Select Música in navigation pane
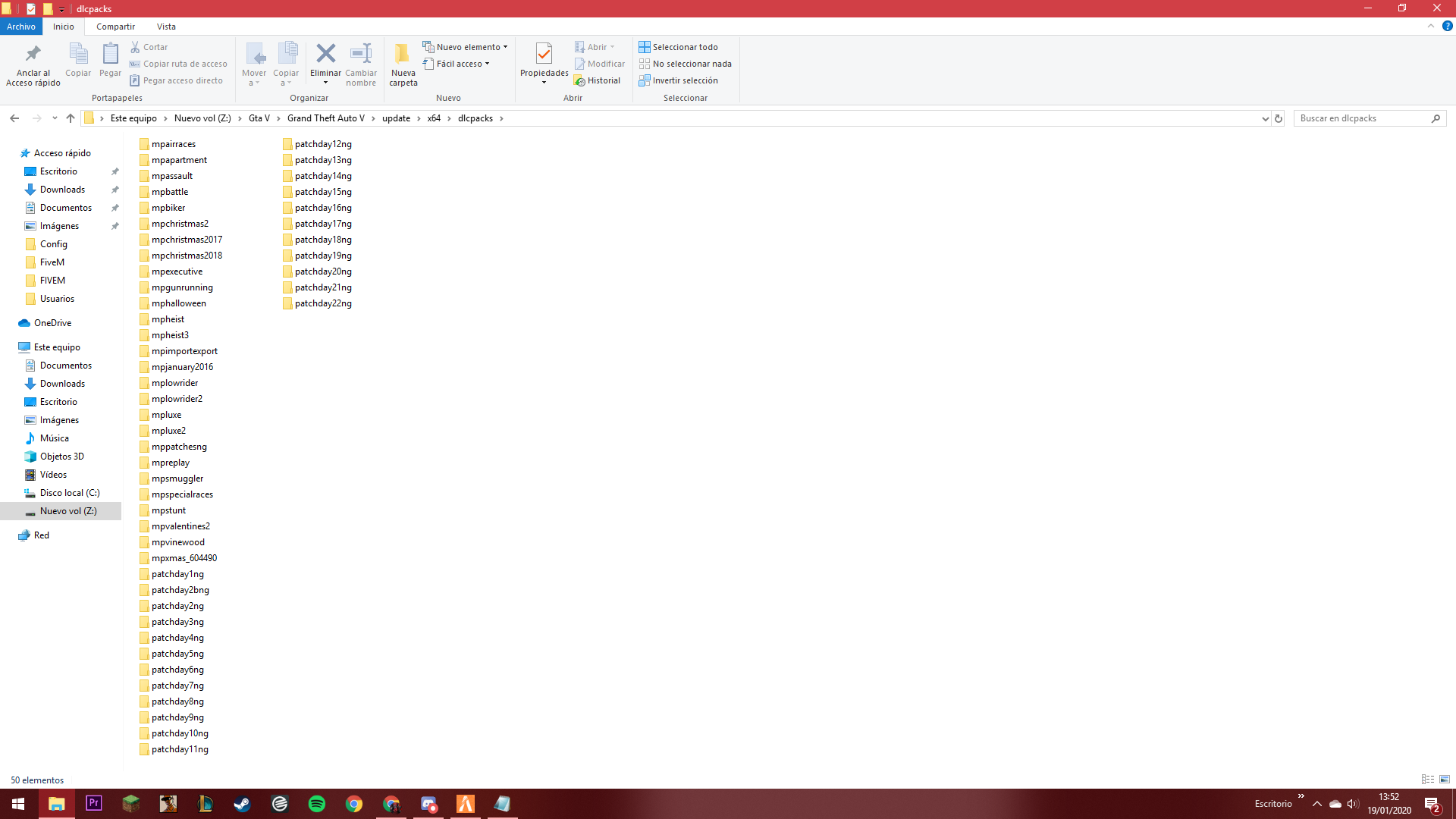The width and height of the screenshot is (1456, 819). pos(55,438)
